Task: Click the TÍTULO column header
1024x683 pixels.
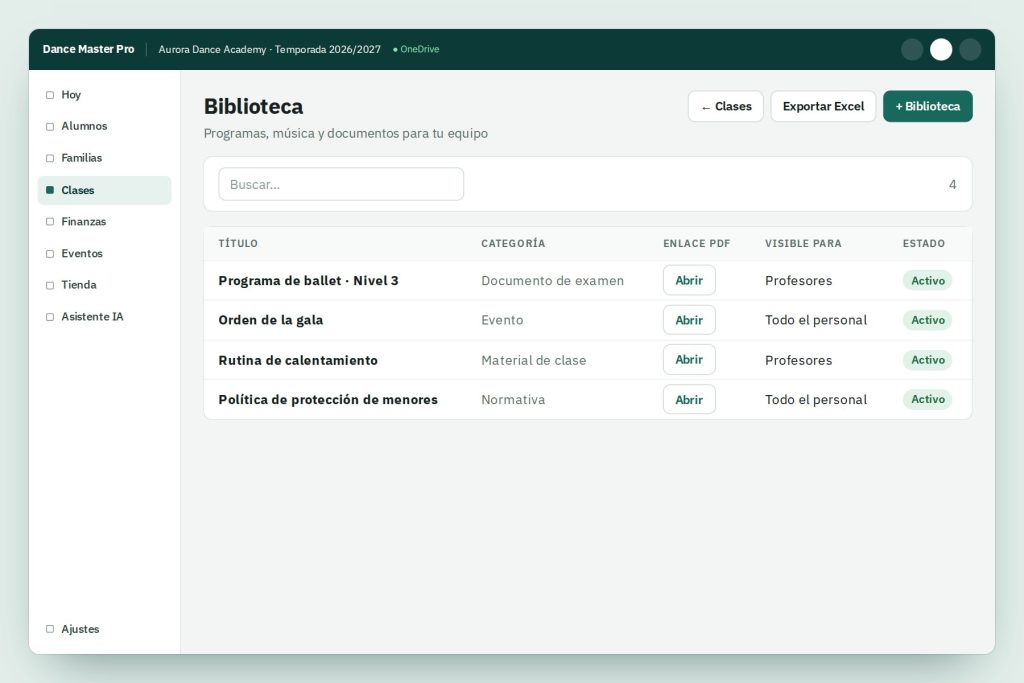Action: [238, 244]
